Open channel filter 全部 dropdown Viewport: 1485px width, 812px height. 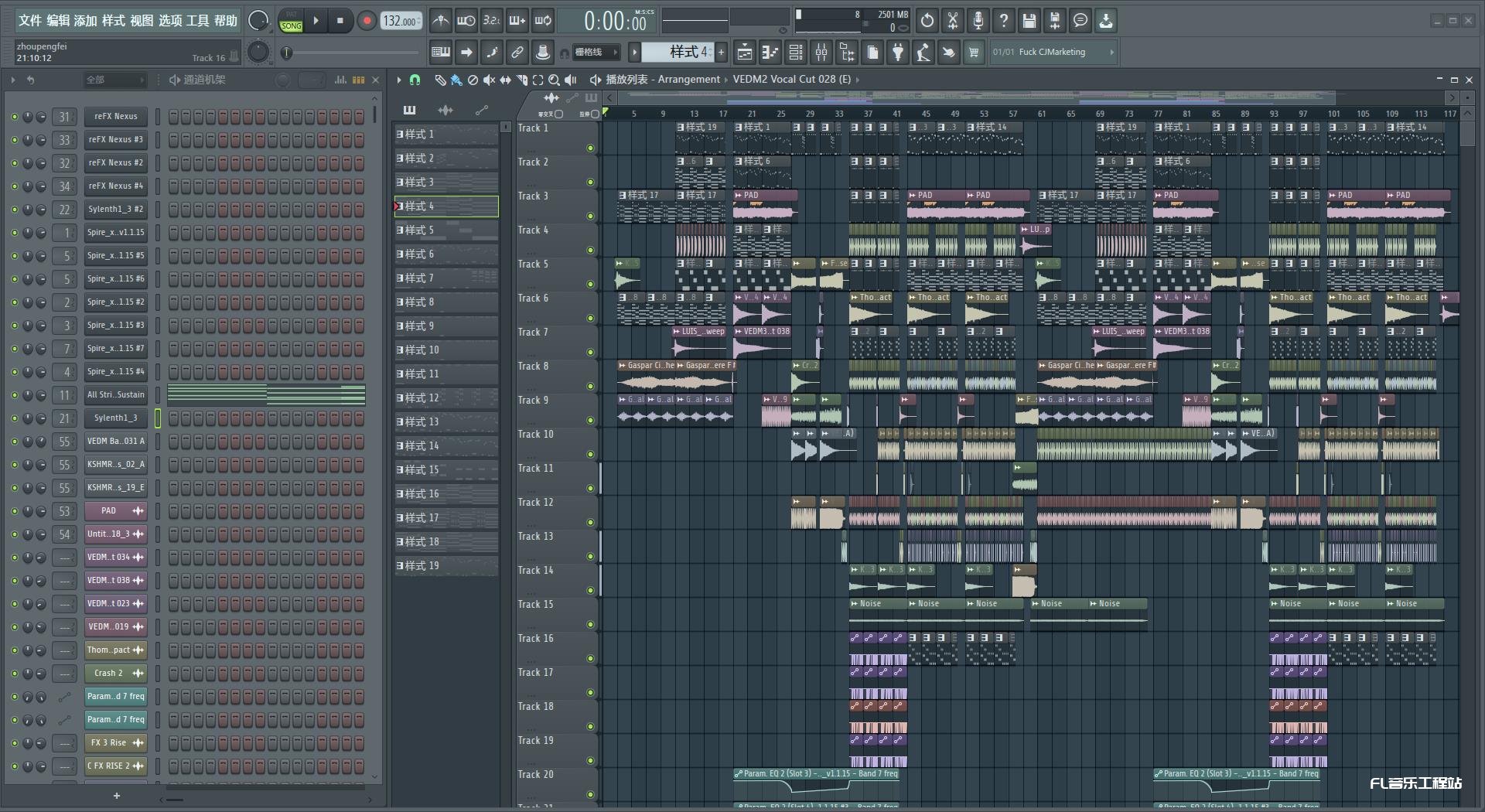[x=114, y=80]
